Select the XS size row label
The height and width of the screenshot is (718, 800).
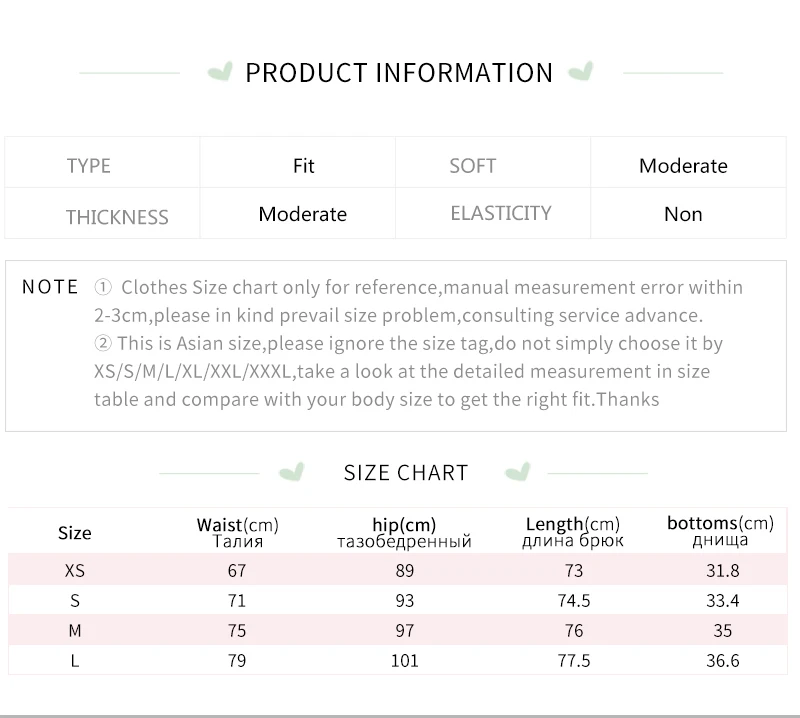(75, 571)
